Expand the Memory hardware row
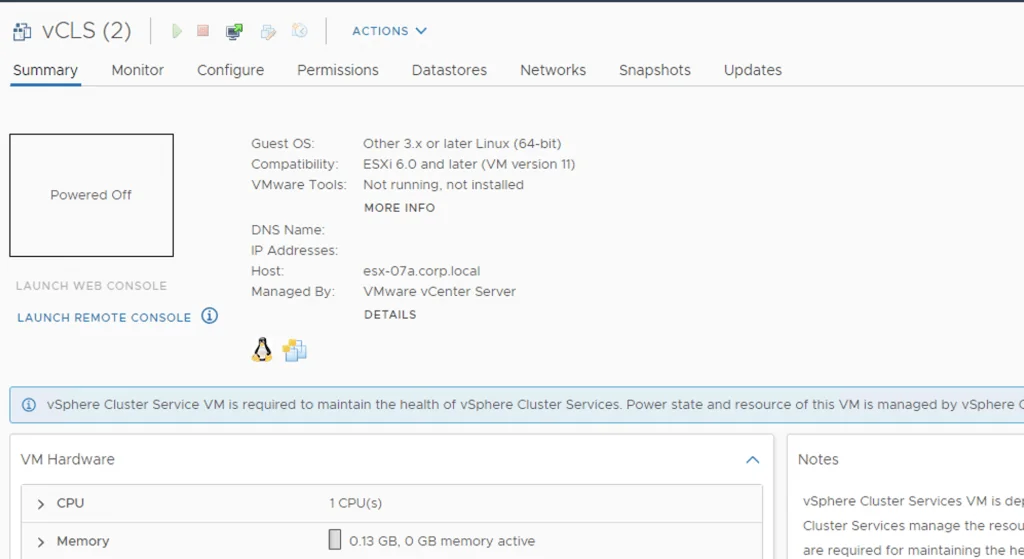The image size is (1024, 559). click(40, 542)
